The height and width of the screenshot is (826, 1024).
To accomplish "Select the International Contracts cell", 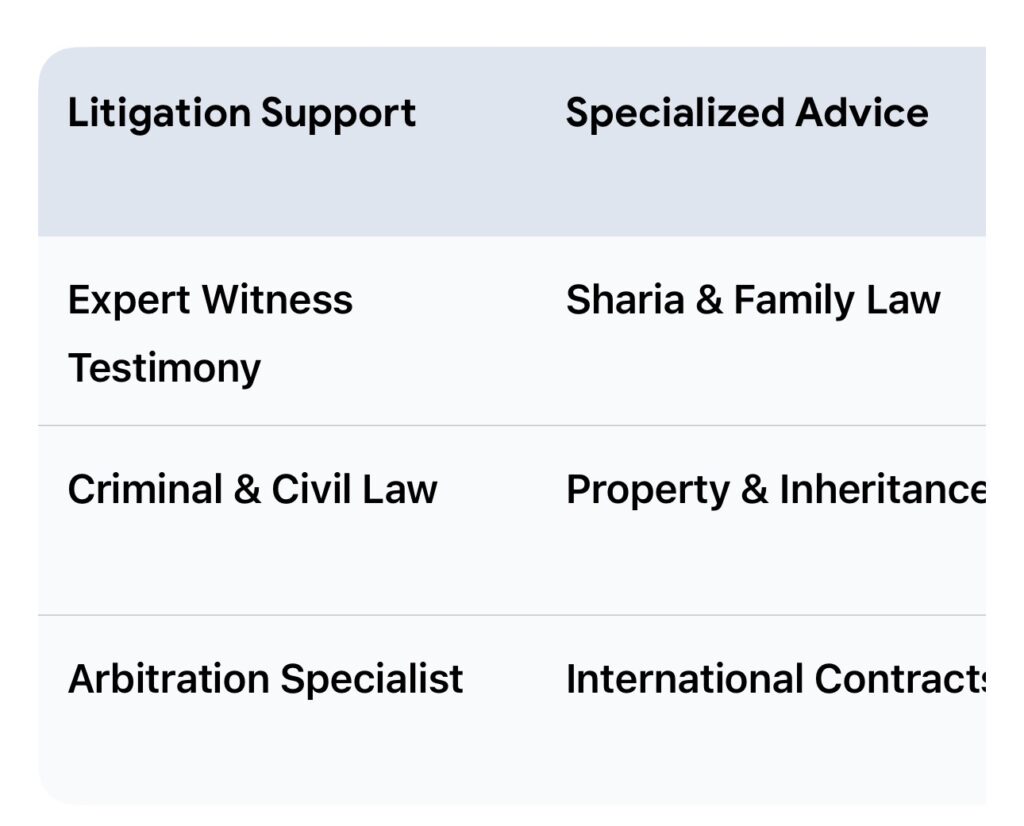I will click(775, 679).
